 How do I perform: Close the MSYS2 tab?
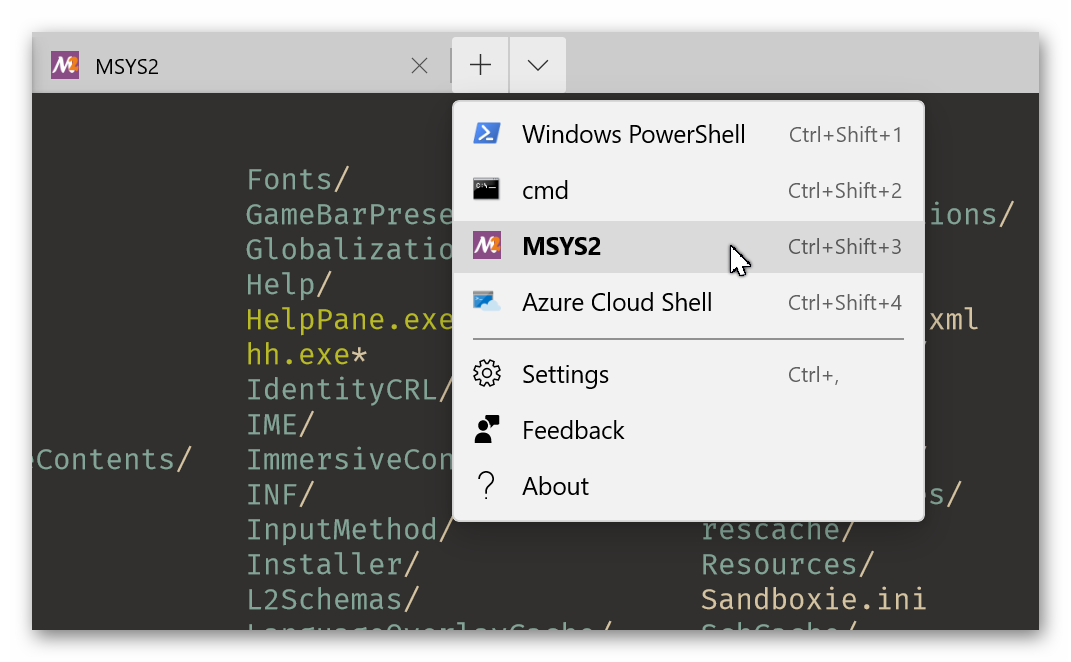pyautogui.click(x=419, y=66)
